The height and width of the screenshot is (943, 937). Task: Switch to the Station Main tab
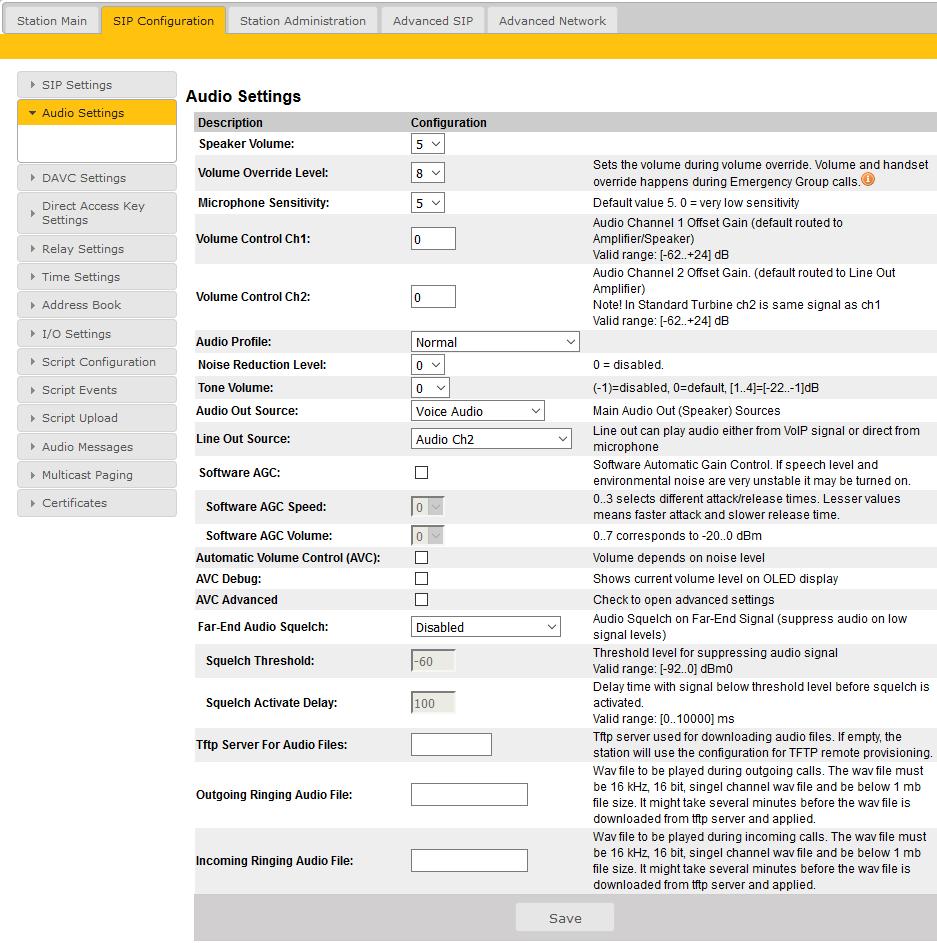51,21
